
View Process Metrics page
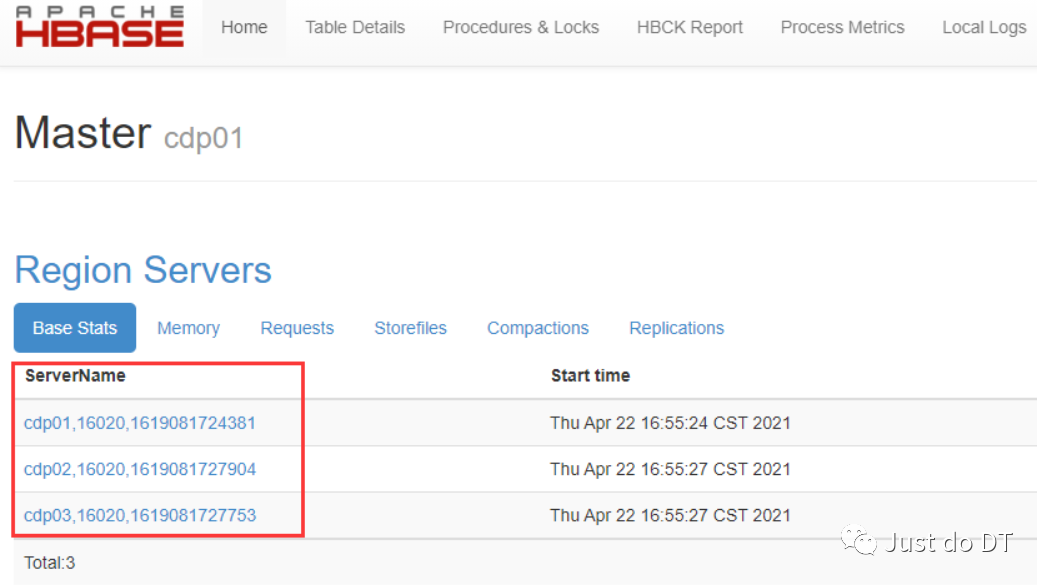pyautogui.click(x=842, y=27)
